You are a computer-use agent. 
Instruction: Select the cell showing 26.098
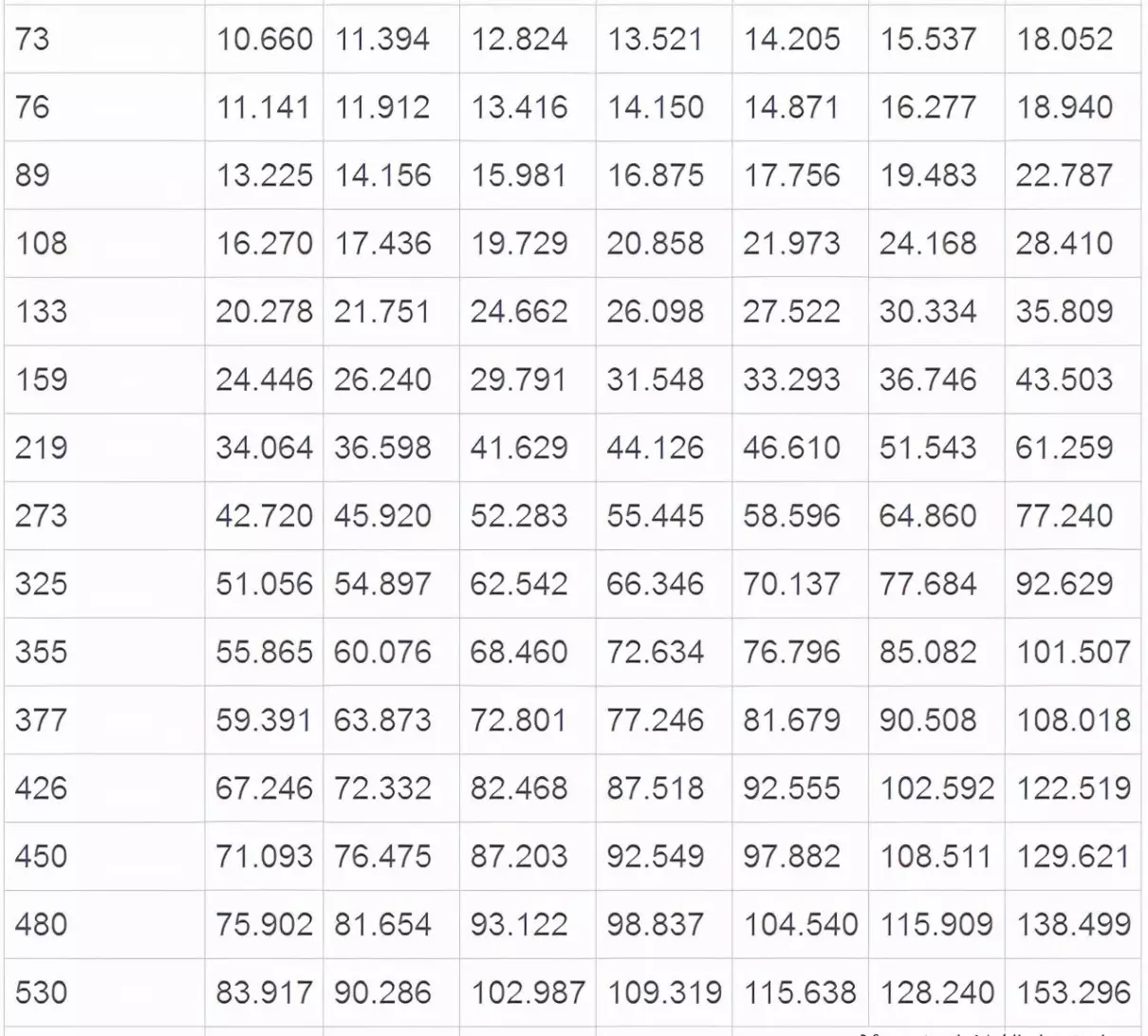click(663, 311)
